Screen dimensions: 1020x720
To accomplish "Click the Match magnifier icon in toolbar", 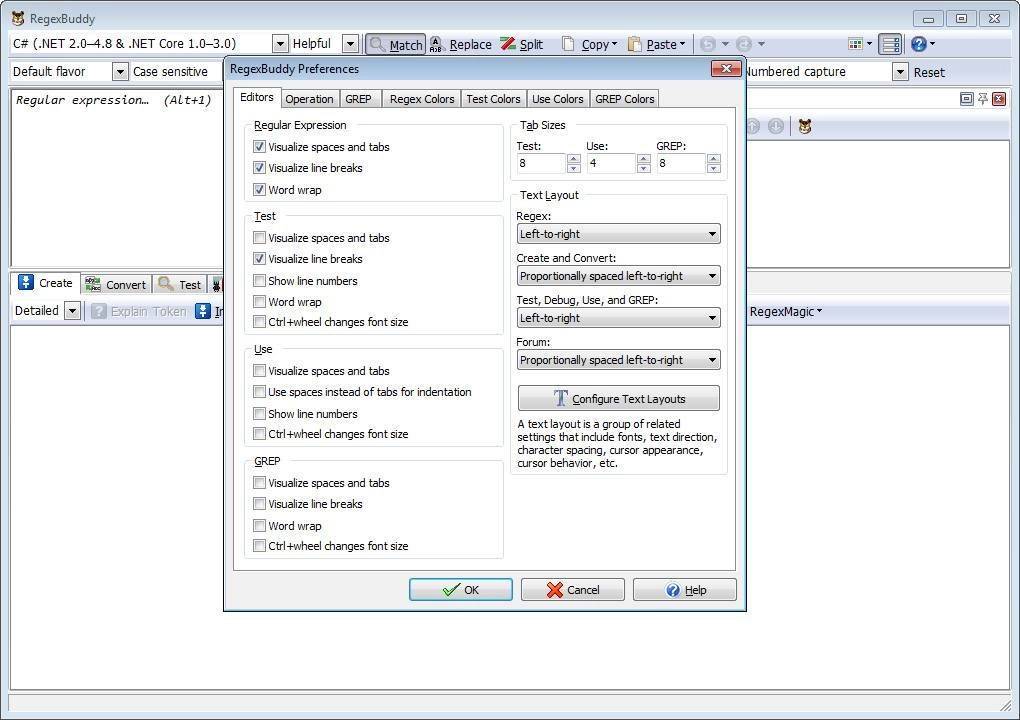I will 377,44.
